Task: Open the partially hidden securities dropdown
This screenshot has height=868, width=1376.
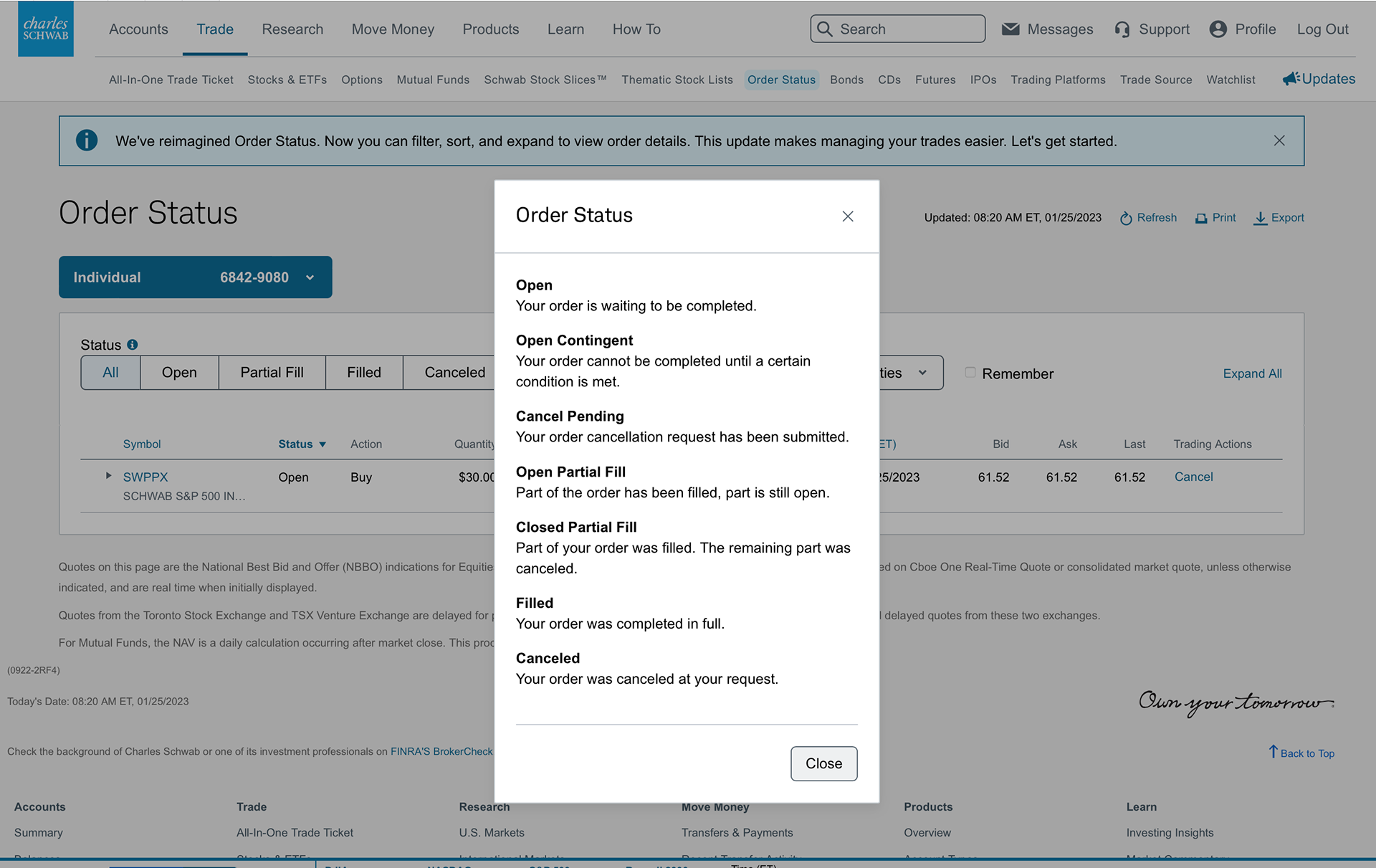Action: [911, 373]
